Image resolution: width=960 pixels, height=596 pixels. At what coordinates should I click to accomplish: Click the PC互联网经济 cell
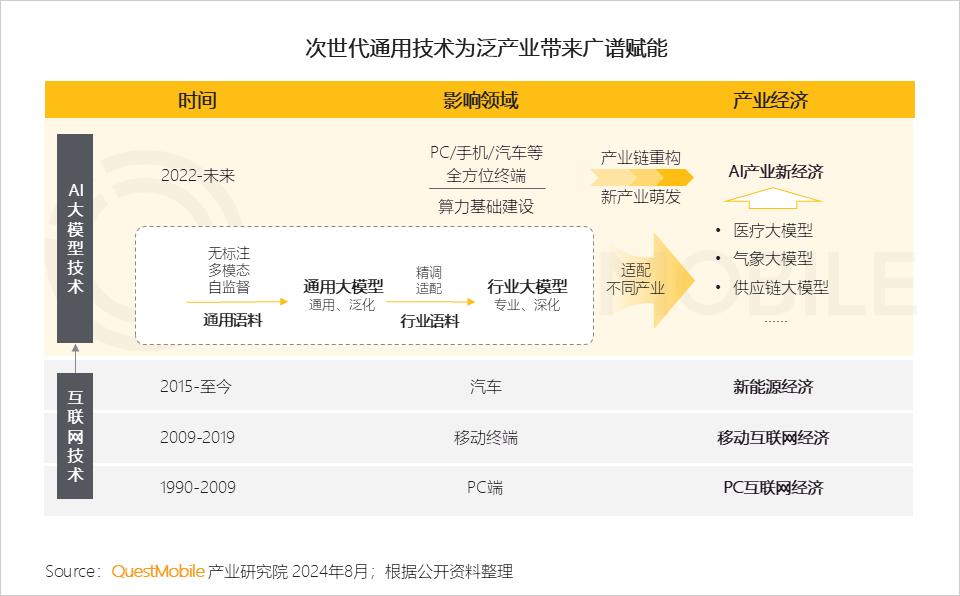click(773, 488)
